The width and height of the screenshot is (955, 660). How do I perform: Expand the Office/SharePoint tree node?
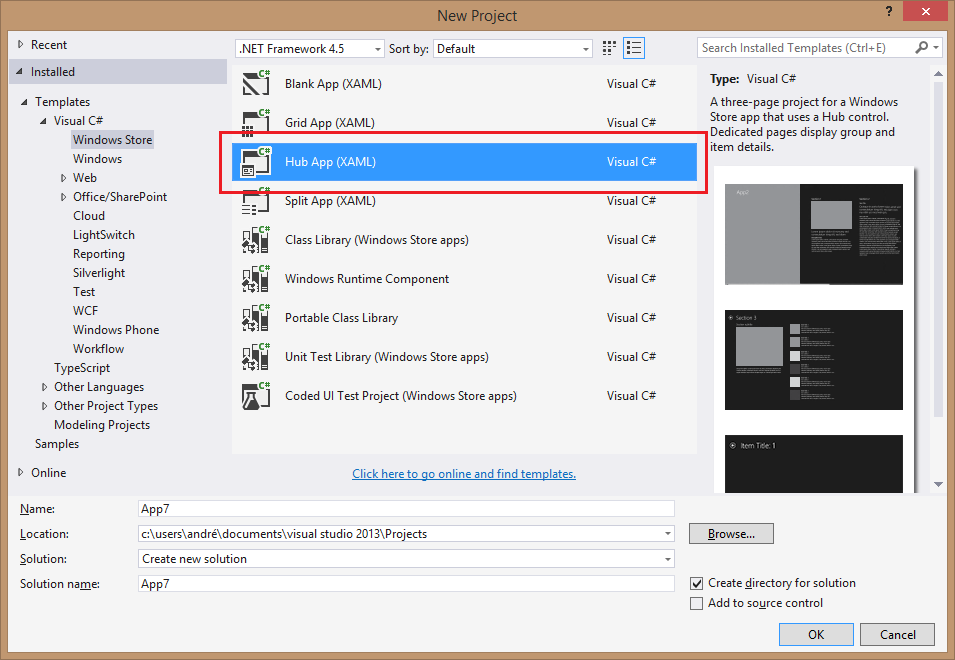coord(63,197)
